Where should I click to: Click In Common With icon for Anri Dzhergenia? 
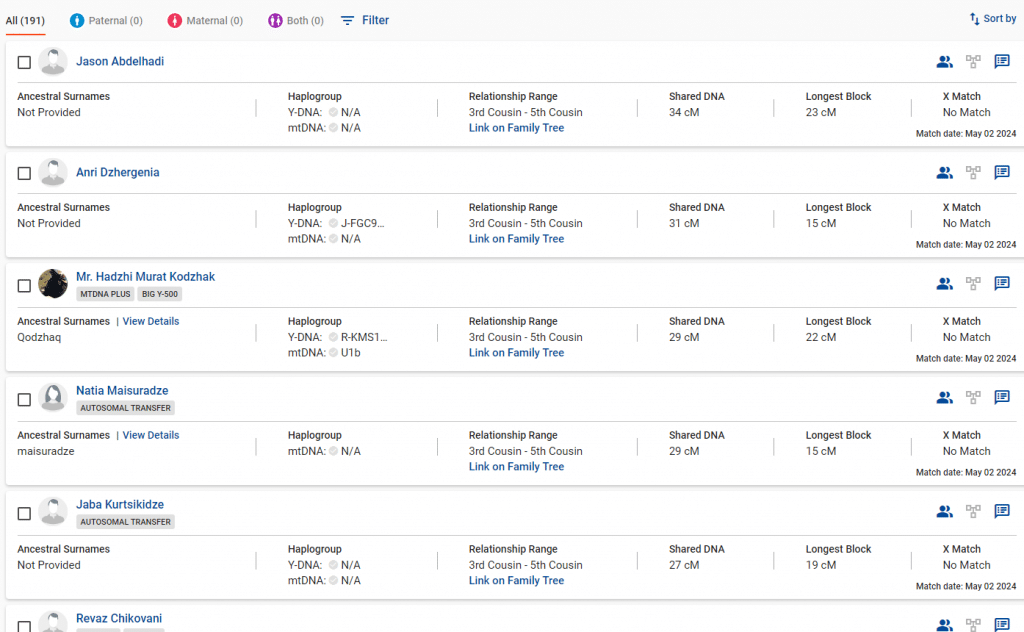click(944, 173)
